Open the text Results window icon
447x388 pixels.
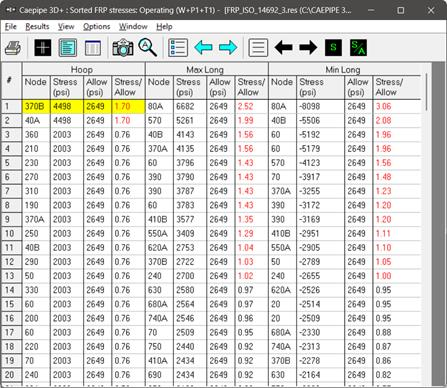pos(68,48)
